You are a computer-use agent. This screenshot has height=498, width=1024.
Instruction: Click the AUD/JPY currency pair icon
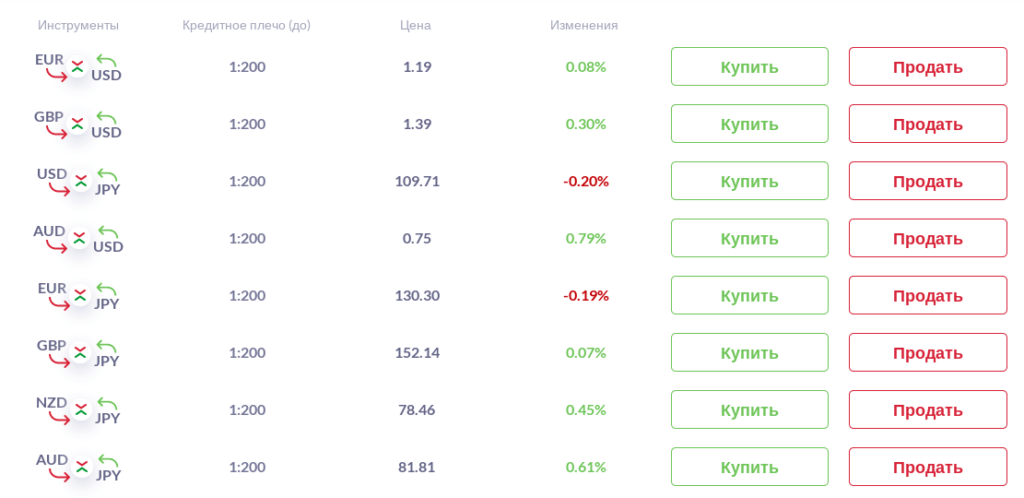(x=78, y=466)
